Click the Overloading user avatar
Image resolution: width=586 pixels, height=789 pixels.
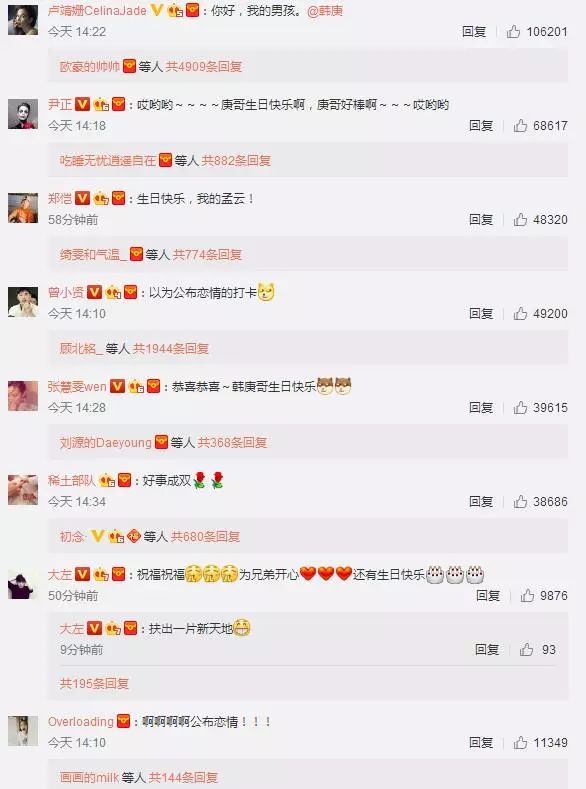tap(23, 731)
